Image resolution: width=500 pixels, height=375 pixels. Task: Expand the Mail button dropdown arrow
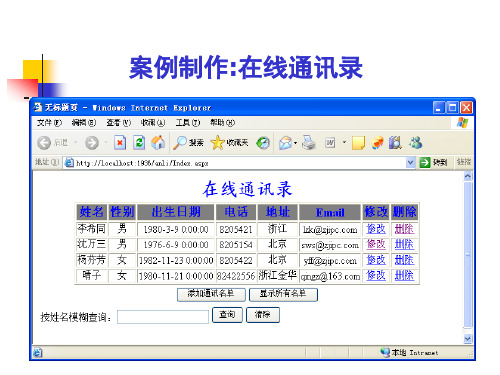tap(296, 143)
